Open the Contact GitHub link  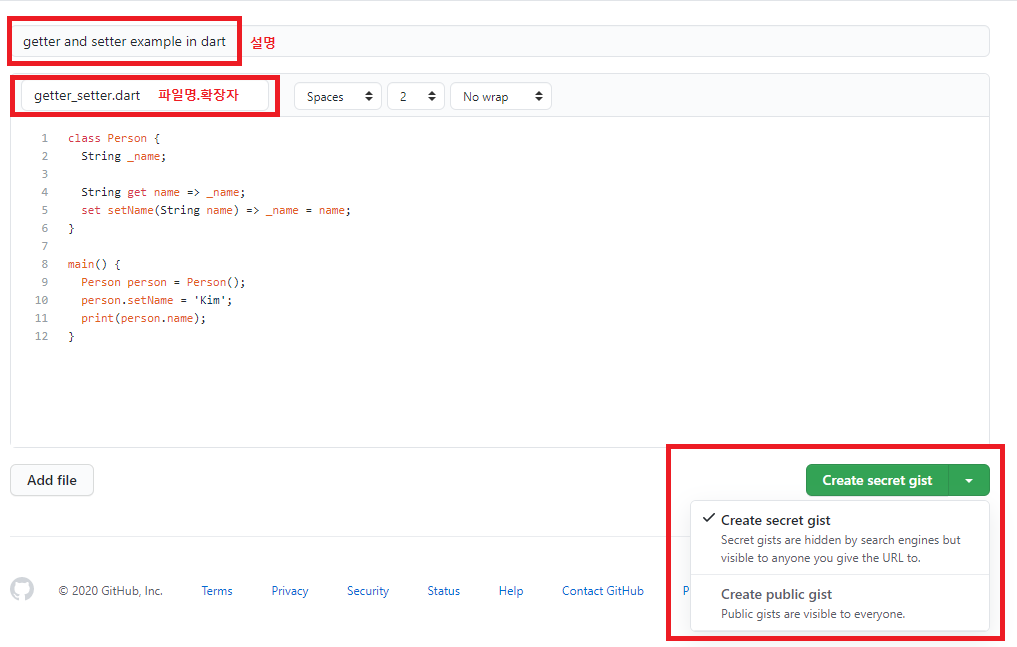pos(602,590)
